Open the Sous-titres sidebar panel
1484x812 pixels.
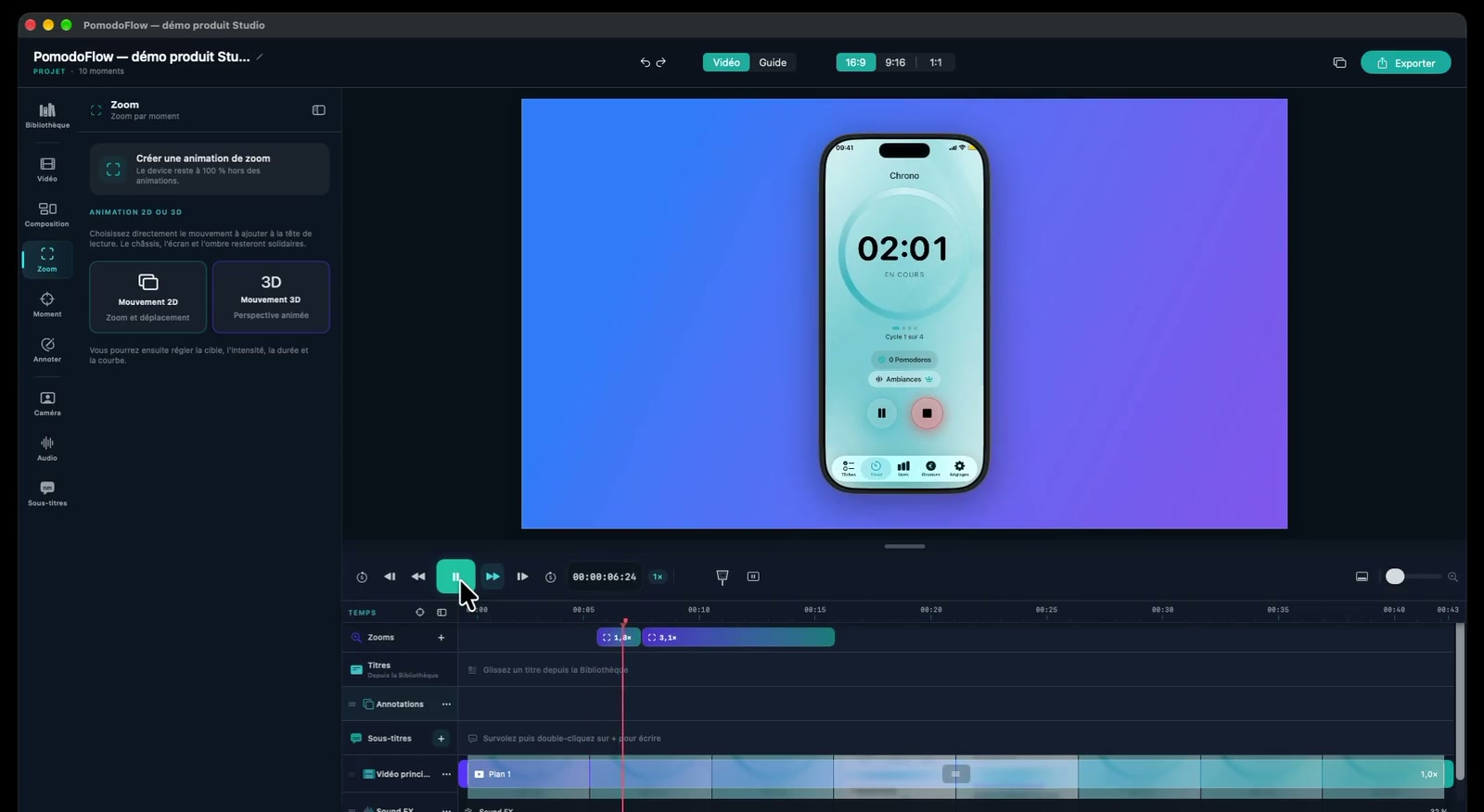click(x=47, y=493)
